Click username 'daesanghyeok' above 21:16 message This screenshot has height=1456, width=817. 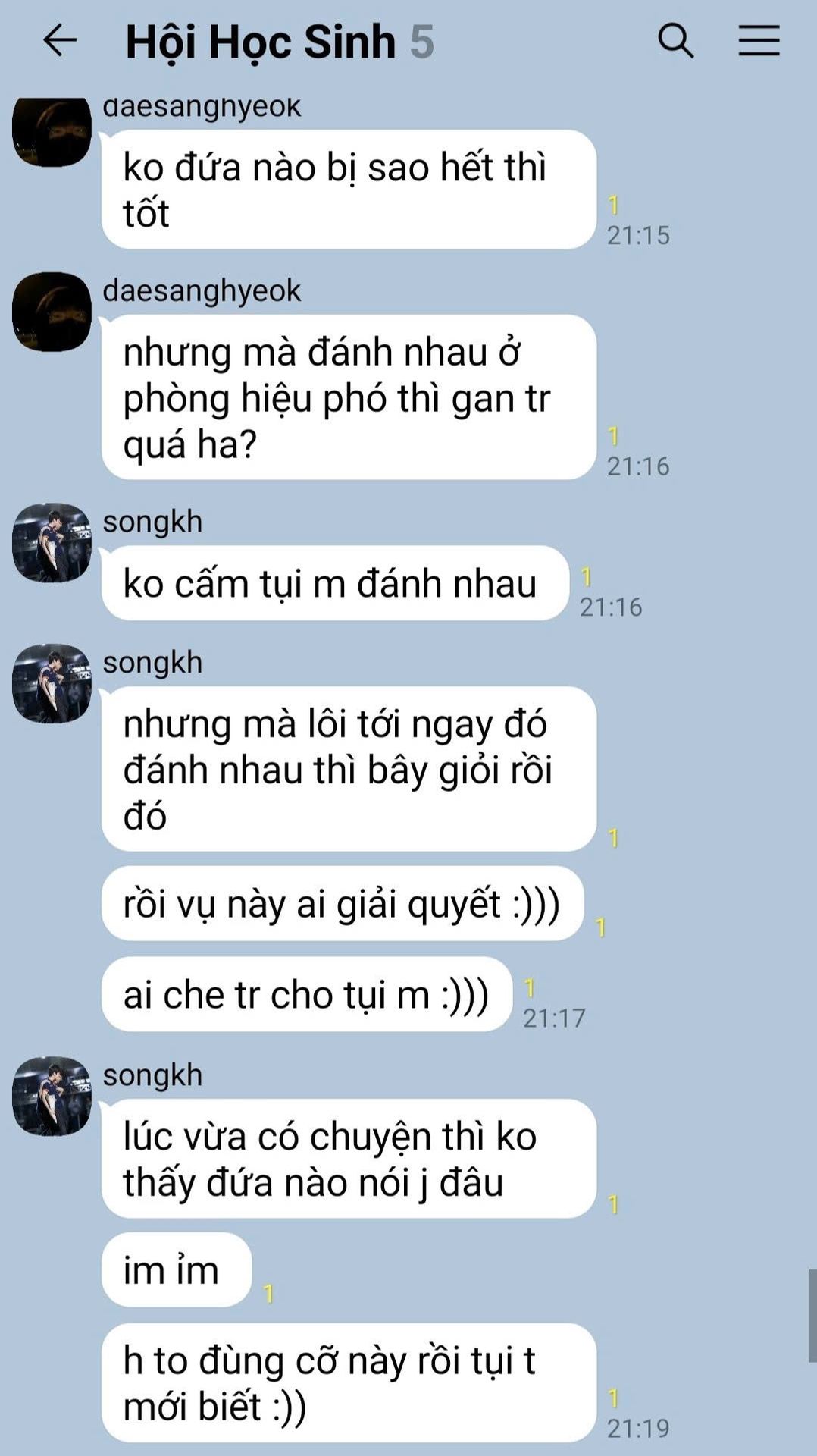tap(202, 291)
